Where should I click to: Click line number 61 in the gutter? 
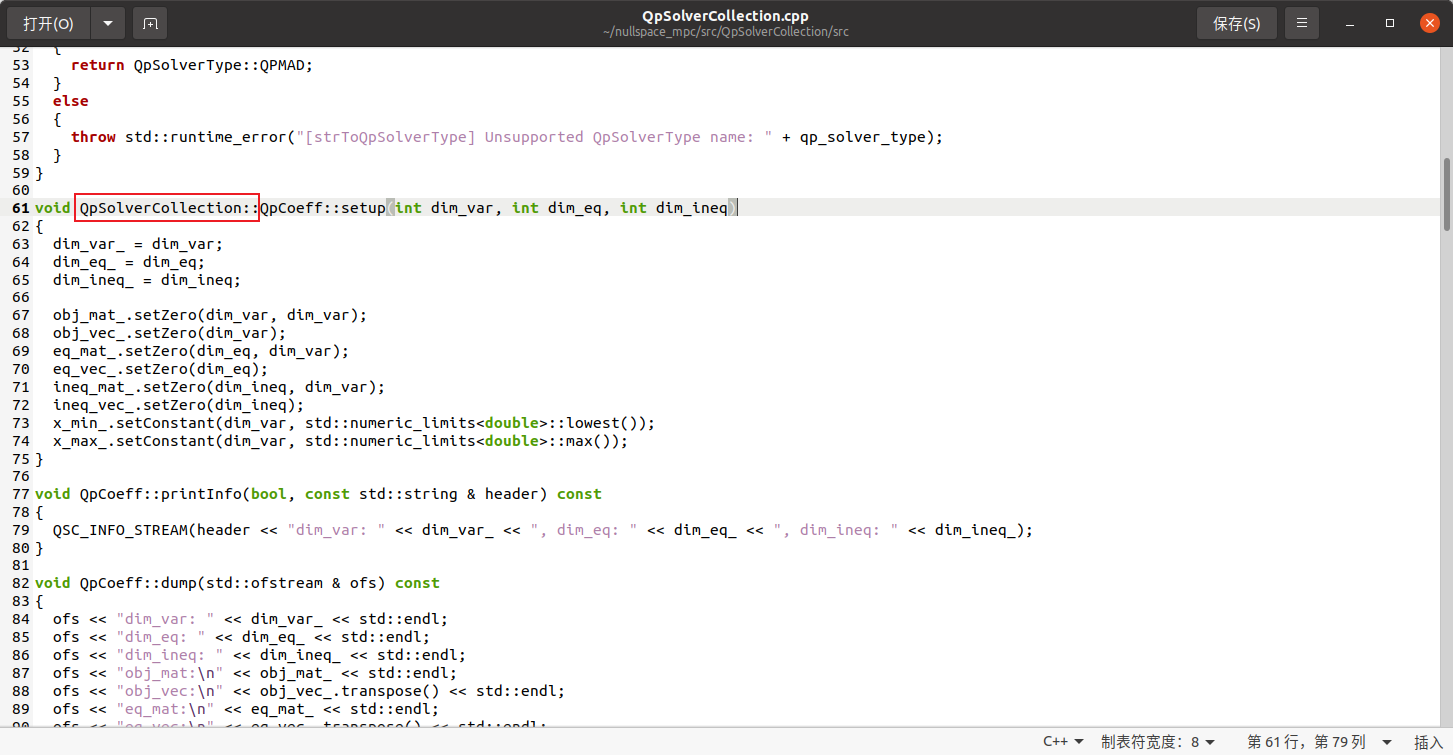pyautogui.click(x=20, y=208)
